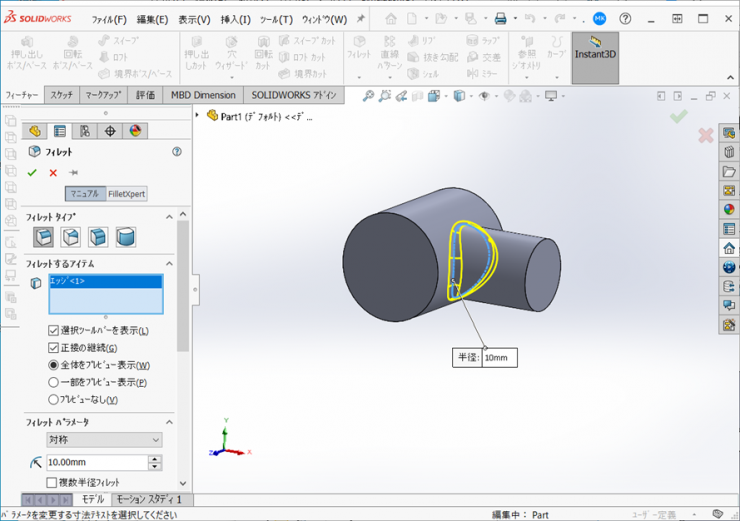Confirm the fillet with the green checkmark

32,173
